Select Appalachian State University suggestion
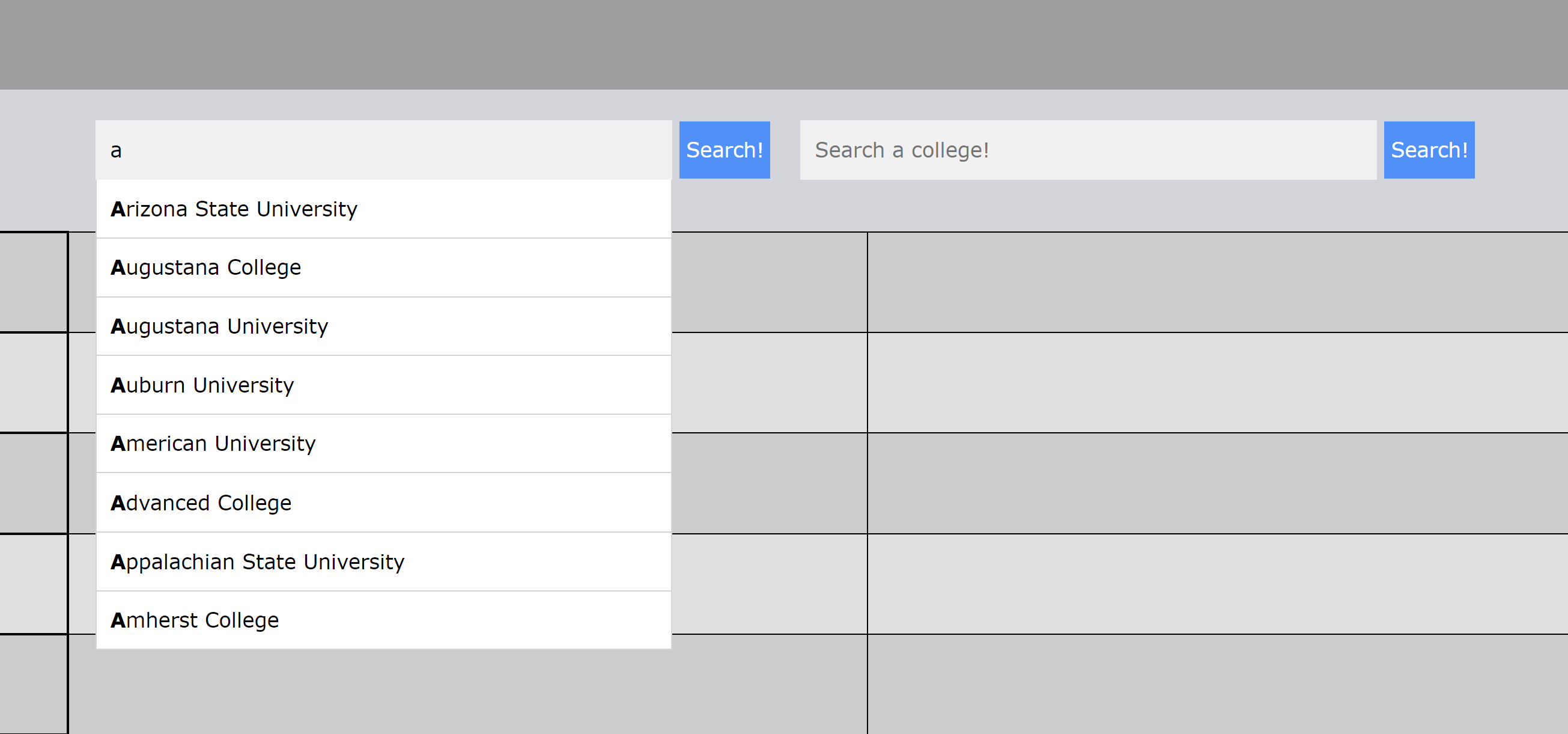 pyautogui.click(x=383, y=561)
